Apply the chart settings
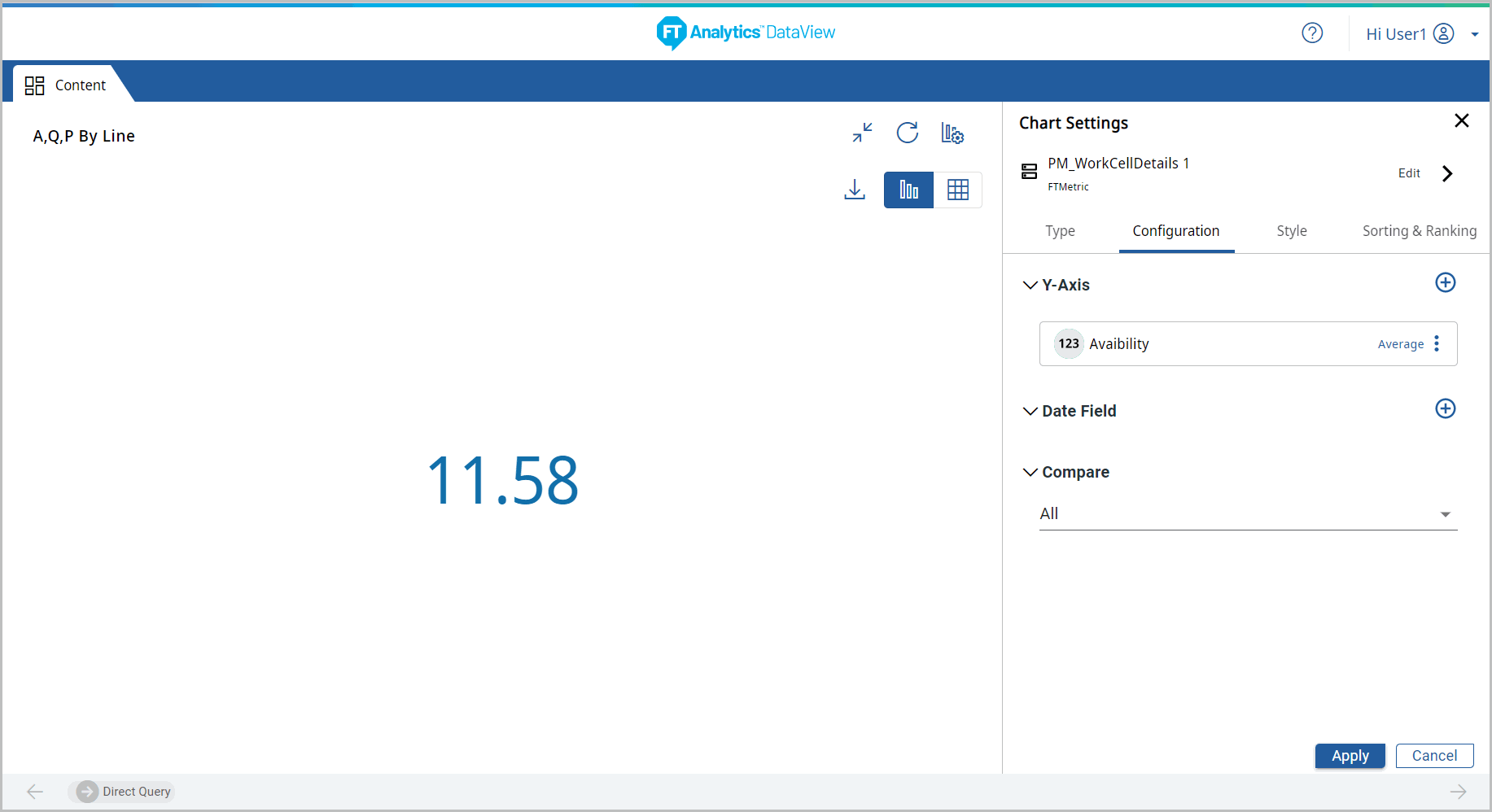Screen dimensions: 1492x812 tap(1350, 756)
